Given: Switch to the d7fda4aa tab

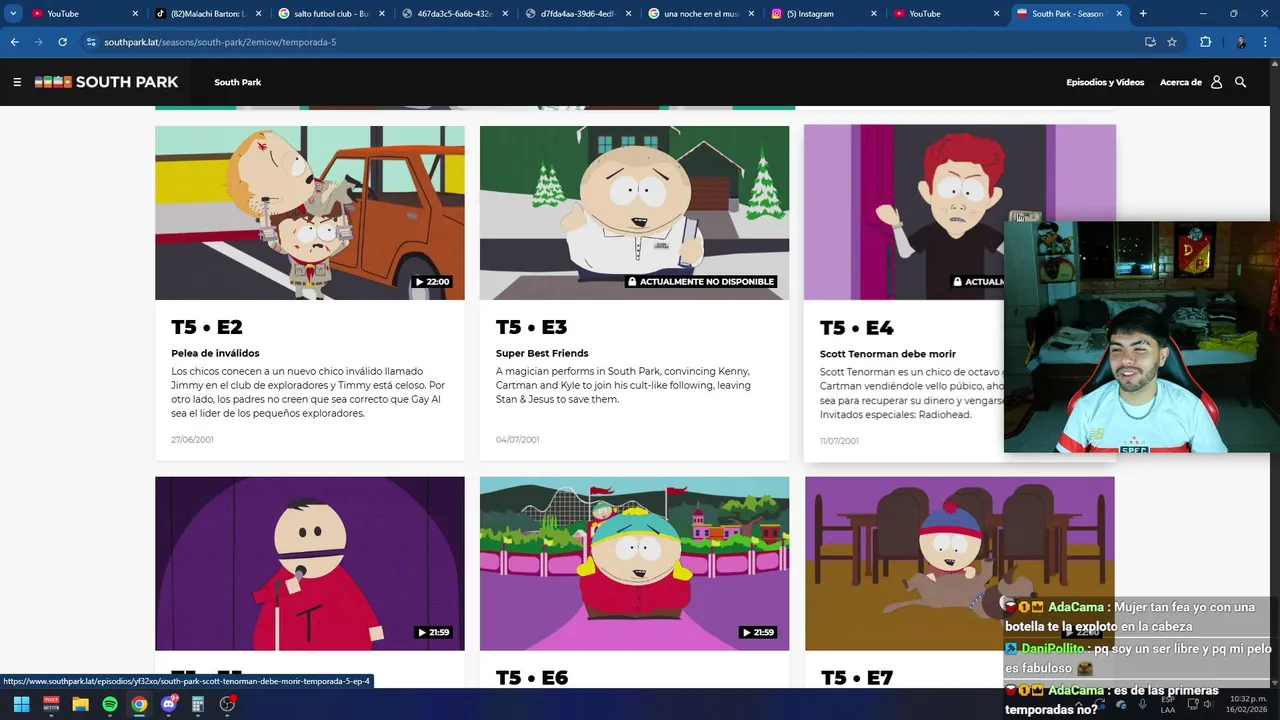Looking at the screenshot, I should [x=577, y=14].
